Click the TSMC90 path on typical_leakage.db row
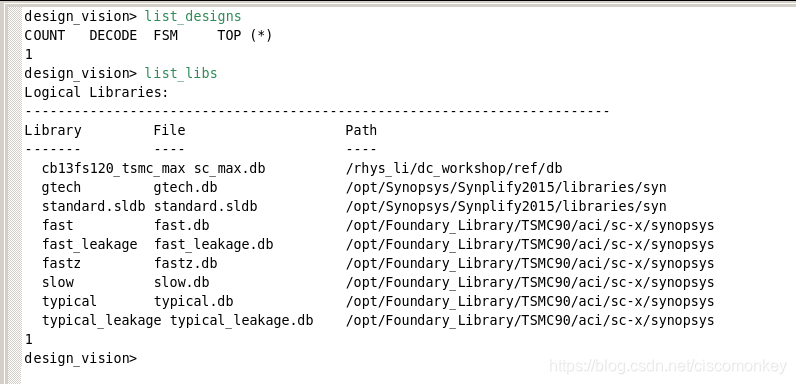The height and width of the screenshot is (384, 796). coord(530,321)
